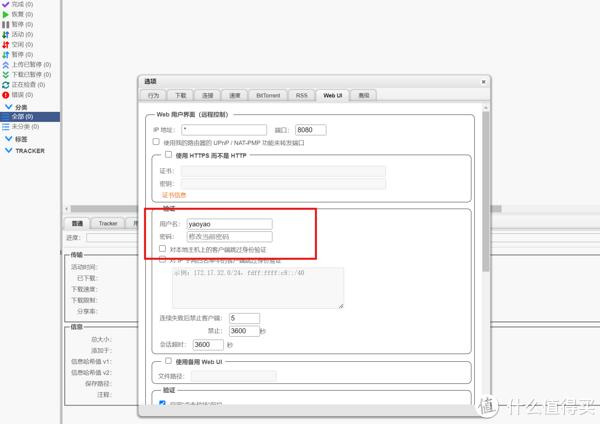Open the RSS options tab

(x=302, y=95)
